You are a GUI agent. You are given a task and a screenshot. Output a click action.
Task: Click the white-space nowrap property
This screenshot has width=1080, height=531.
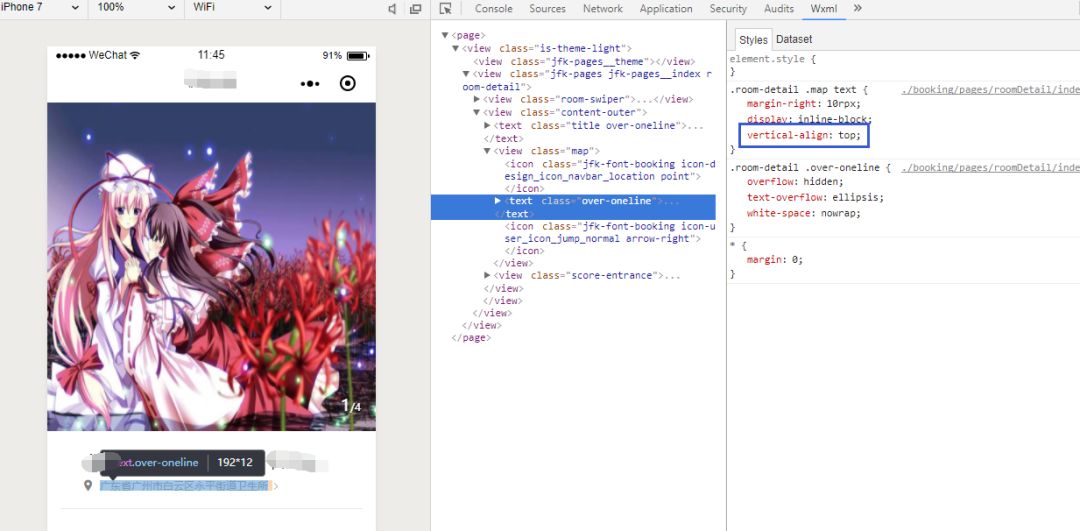(x=804, y=214)
